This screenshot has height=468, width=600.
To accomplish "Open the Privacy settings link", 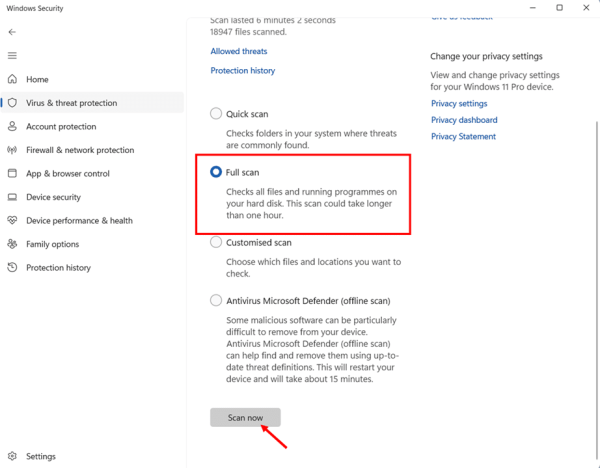I will [459, 103].
